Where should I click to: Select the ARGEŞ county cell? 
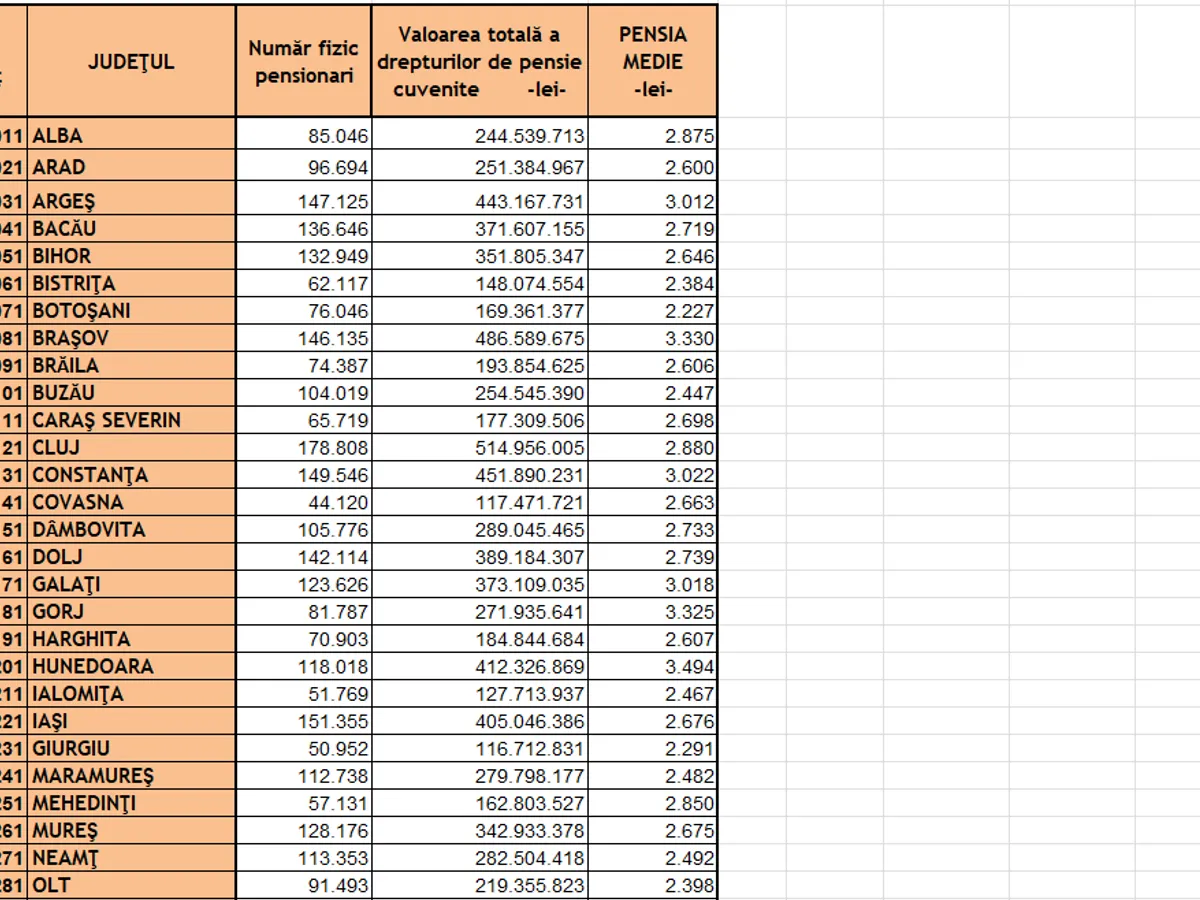pos(131,200)
